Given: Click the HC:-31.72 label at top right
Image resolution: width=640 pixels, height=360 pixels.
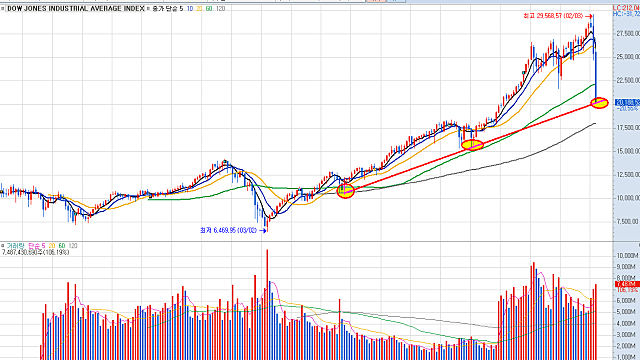Looking at the screenshot, I should click(x=627, y=14).
